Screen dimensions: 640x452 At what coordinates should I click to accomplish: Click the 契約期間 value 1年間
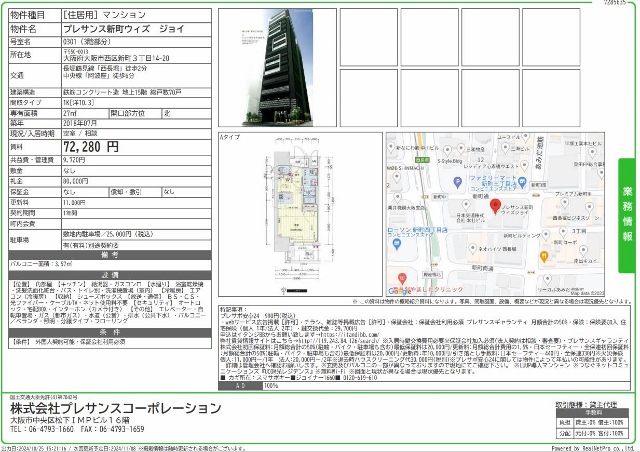point(70,213)
